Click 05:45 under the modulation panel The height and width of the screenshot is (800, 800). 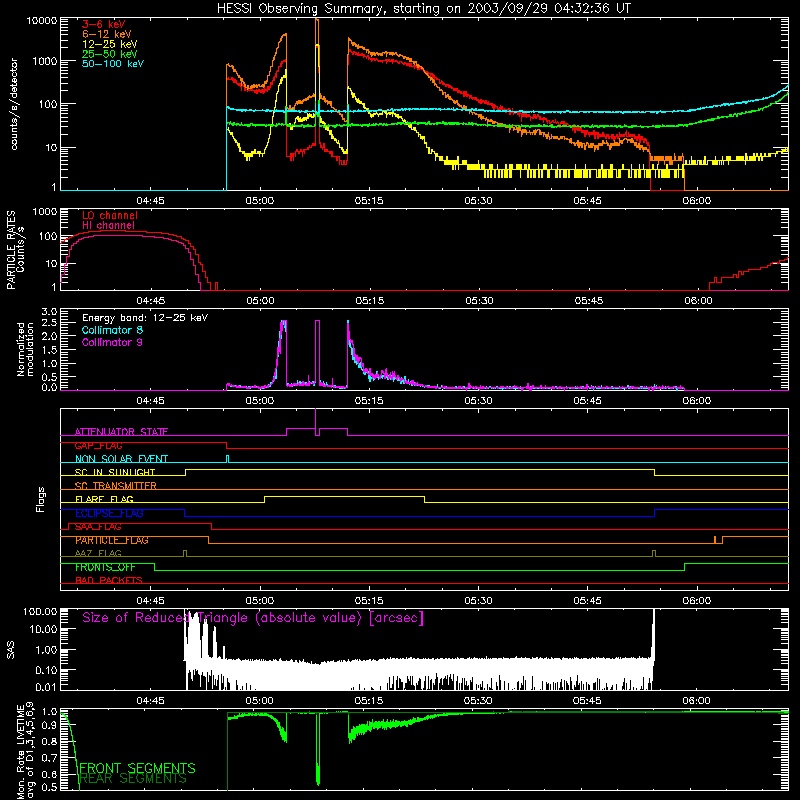587,401
